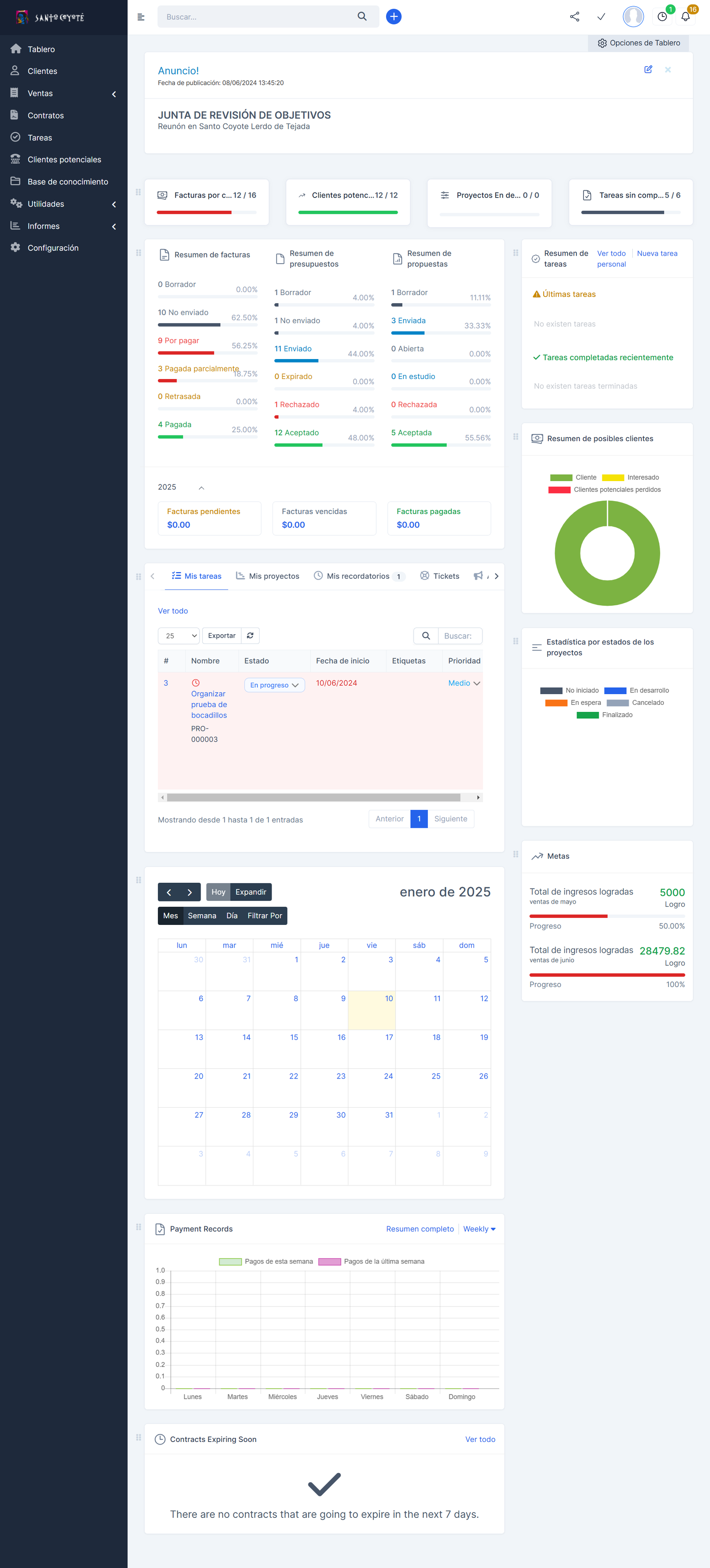The height and width of the screenshot is (1568, 710).
Task: Click the blue plus quick-create icon
Action: 394,17
